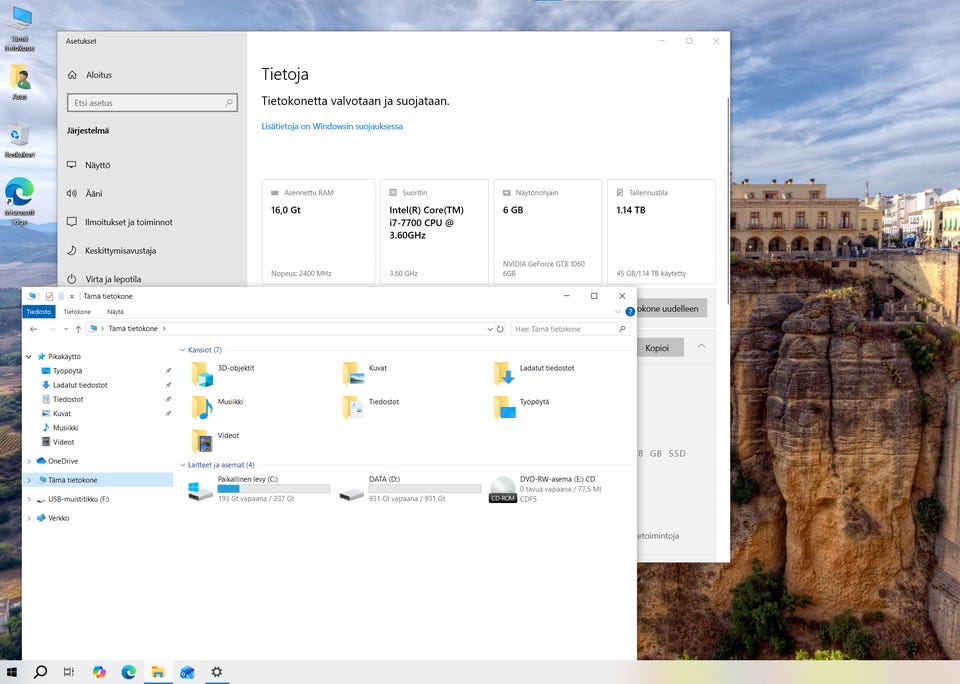The height and width of the screenshot is (684, 960).
Task: Collapse the Laitteet ja asemat group
Action: pos(182,465)
